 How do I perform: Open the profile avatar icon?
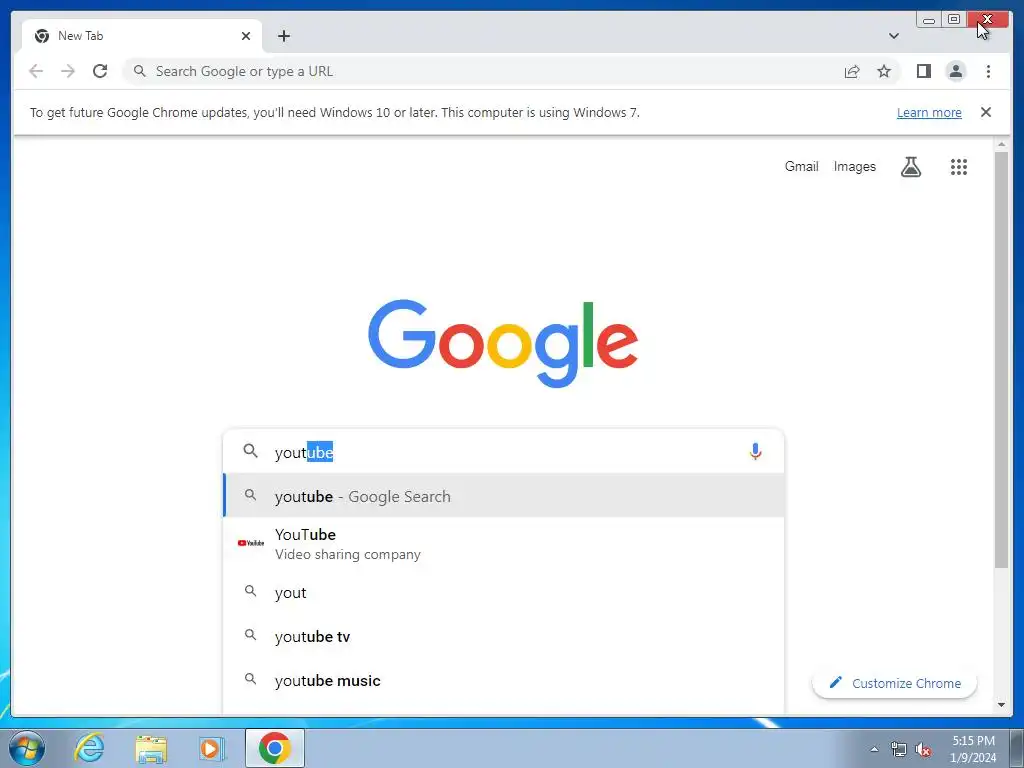[x=955, y=71]
